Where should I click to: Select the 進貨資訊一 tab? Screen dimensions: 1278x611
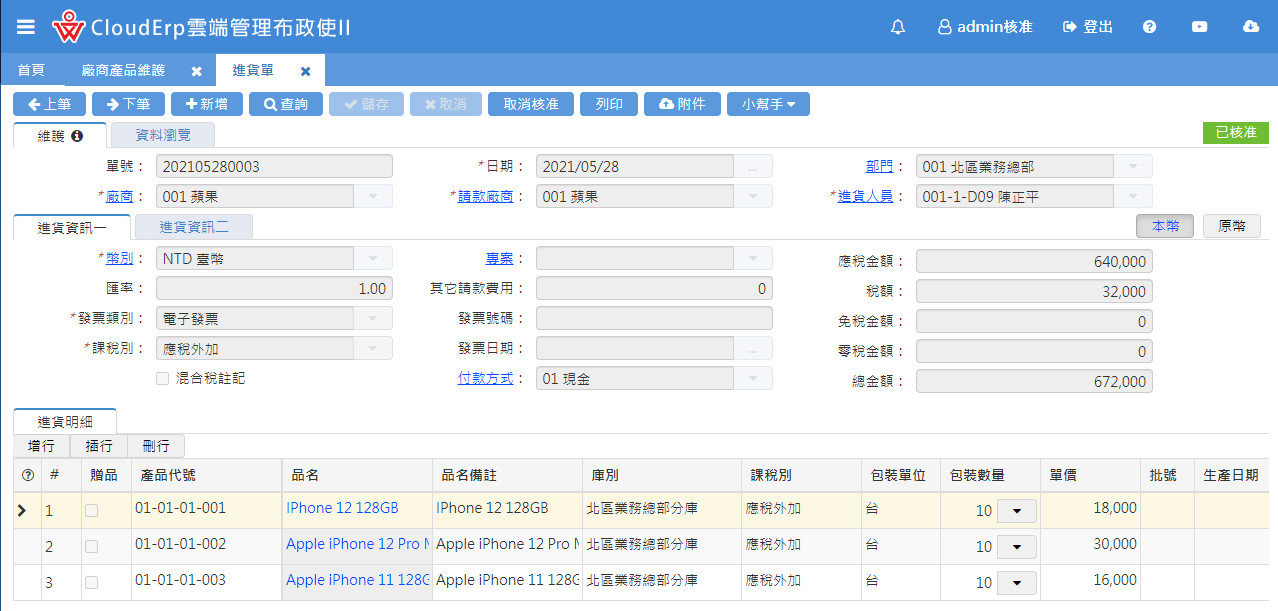click(x=72, y=228)
